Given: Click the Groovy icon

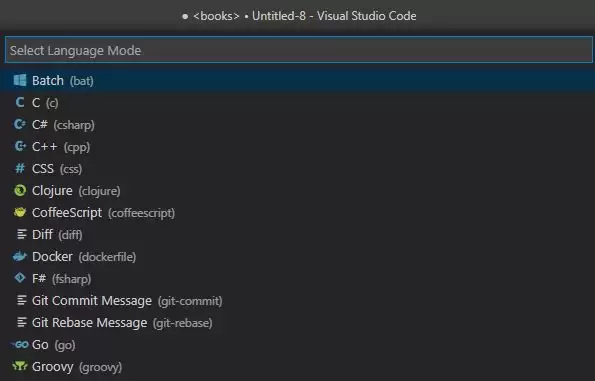Looking at the screenshot, I should click(20, 366).
